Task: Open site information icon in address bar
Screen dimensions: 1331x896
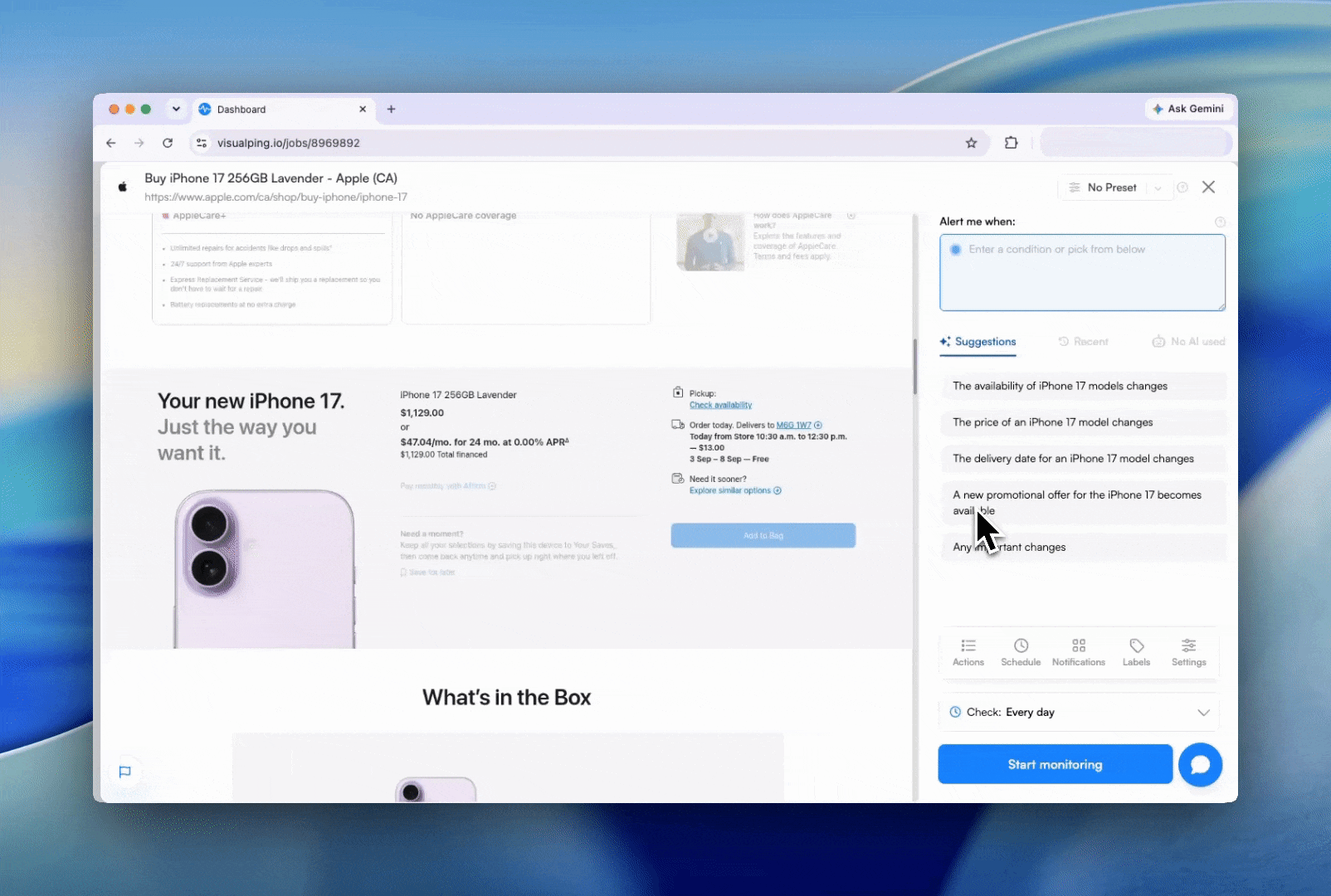Action: [x=202, y=143]
